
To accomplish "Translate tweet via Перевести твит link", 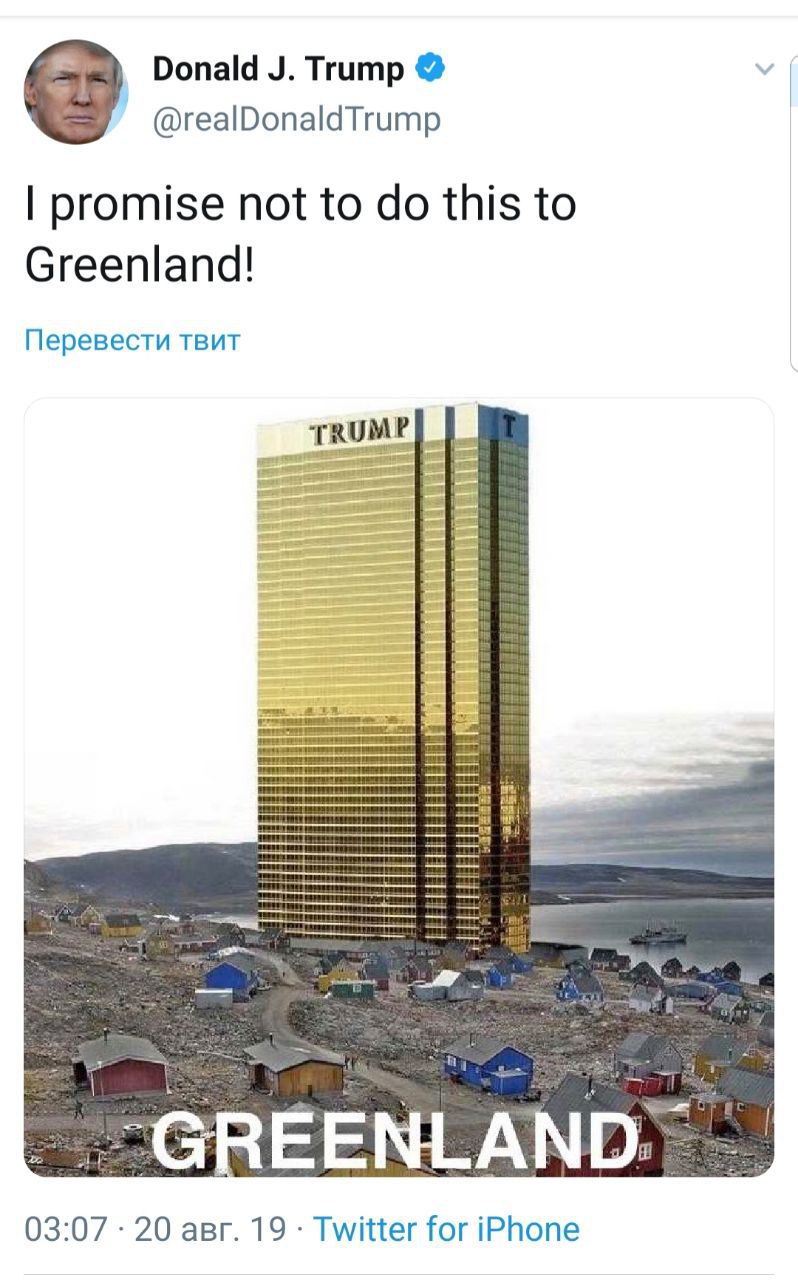I will [132, 340].
